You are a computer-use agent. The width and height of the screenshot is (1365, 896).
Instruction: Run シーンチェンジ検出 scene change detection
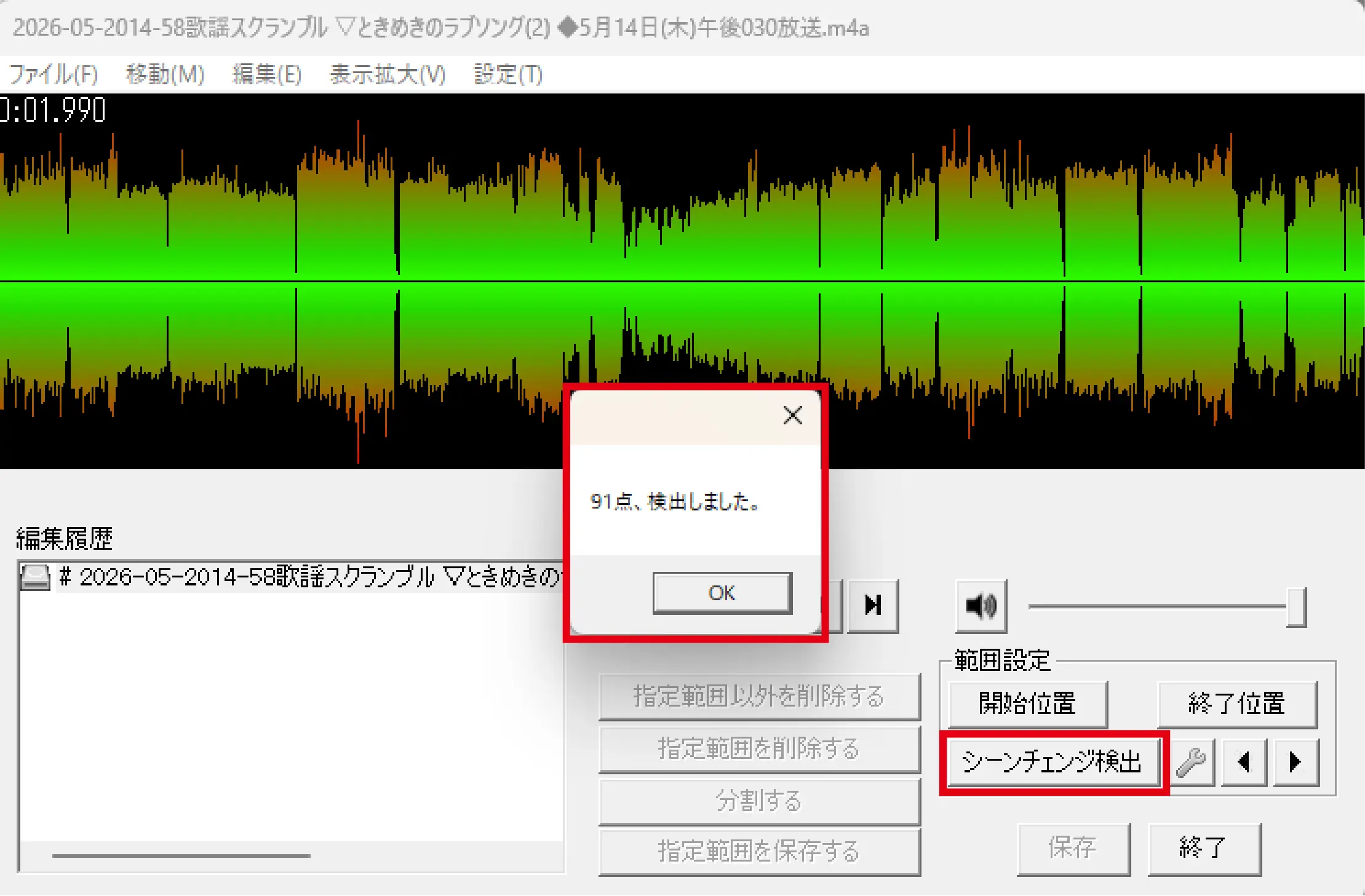coord(1053,762)
